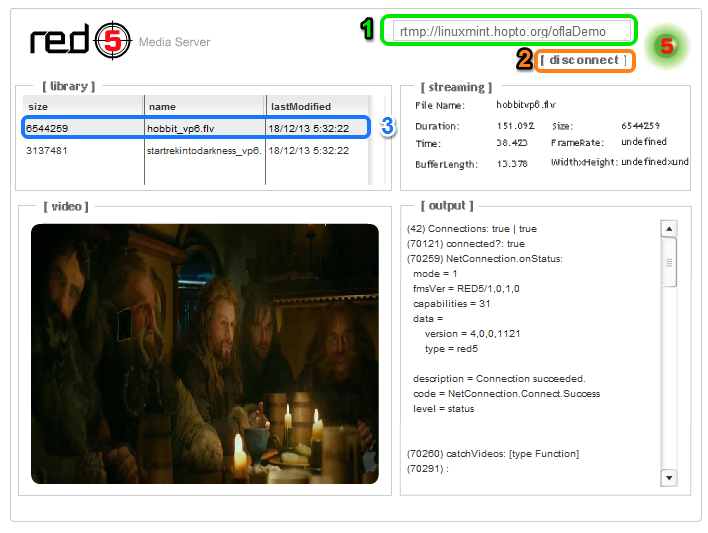The width and height of the screenshot is (708, 533).
Task: Click output line 'code = NetConnection.Connect.Success'
Action: pyautogui.click(x=507, y=394)
